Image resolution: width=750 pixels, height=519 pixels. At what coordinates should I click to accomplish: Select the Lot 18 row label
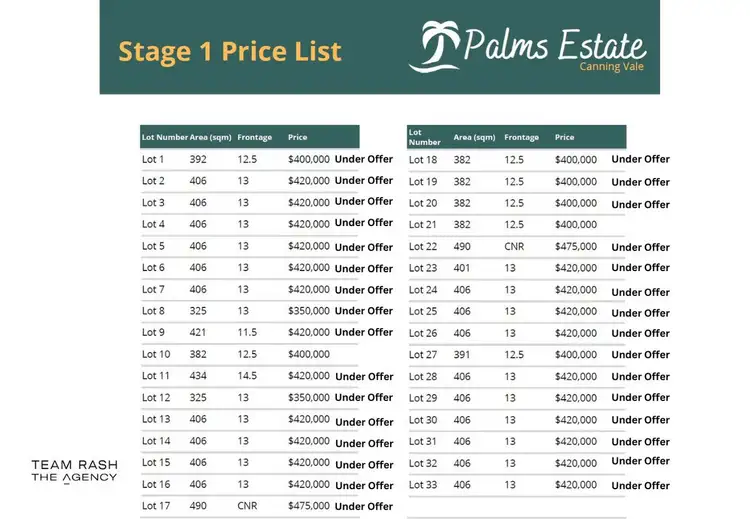[x=423, y=160]
